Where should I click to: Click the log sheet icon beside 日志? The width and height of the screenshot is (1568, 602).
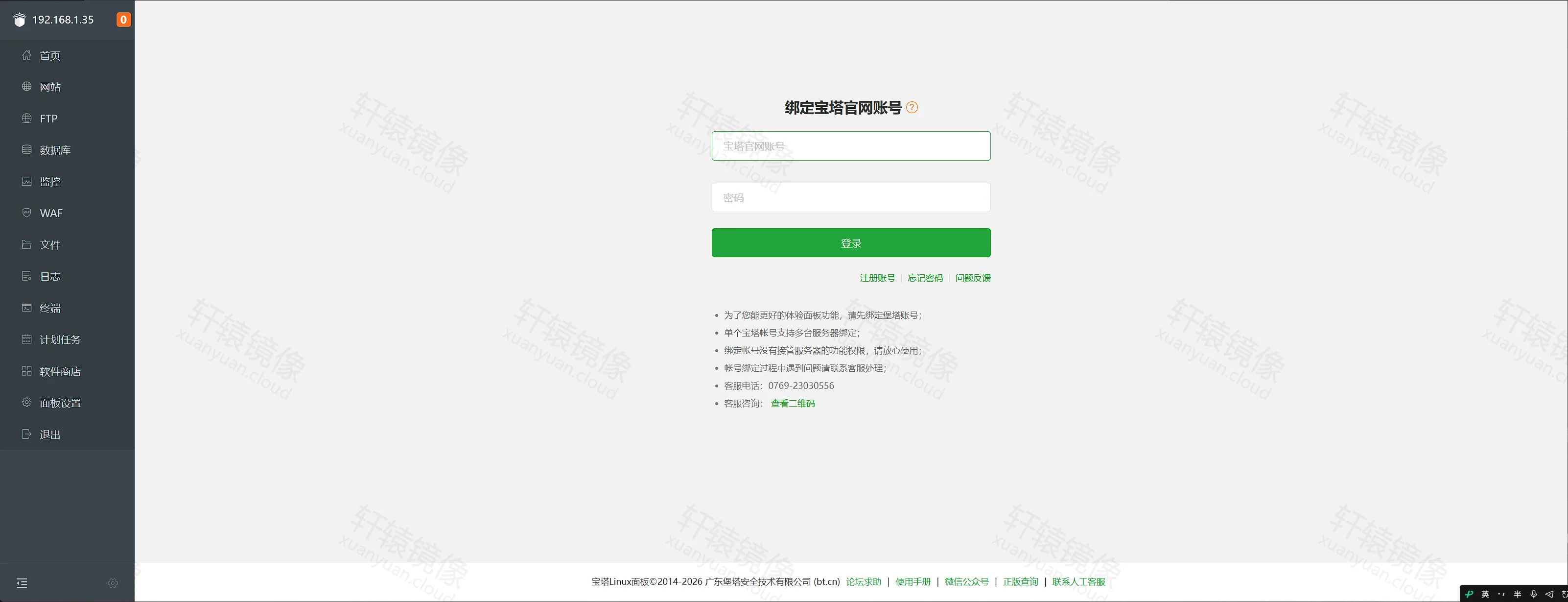[26, 276]
